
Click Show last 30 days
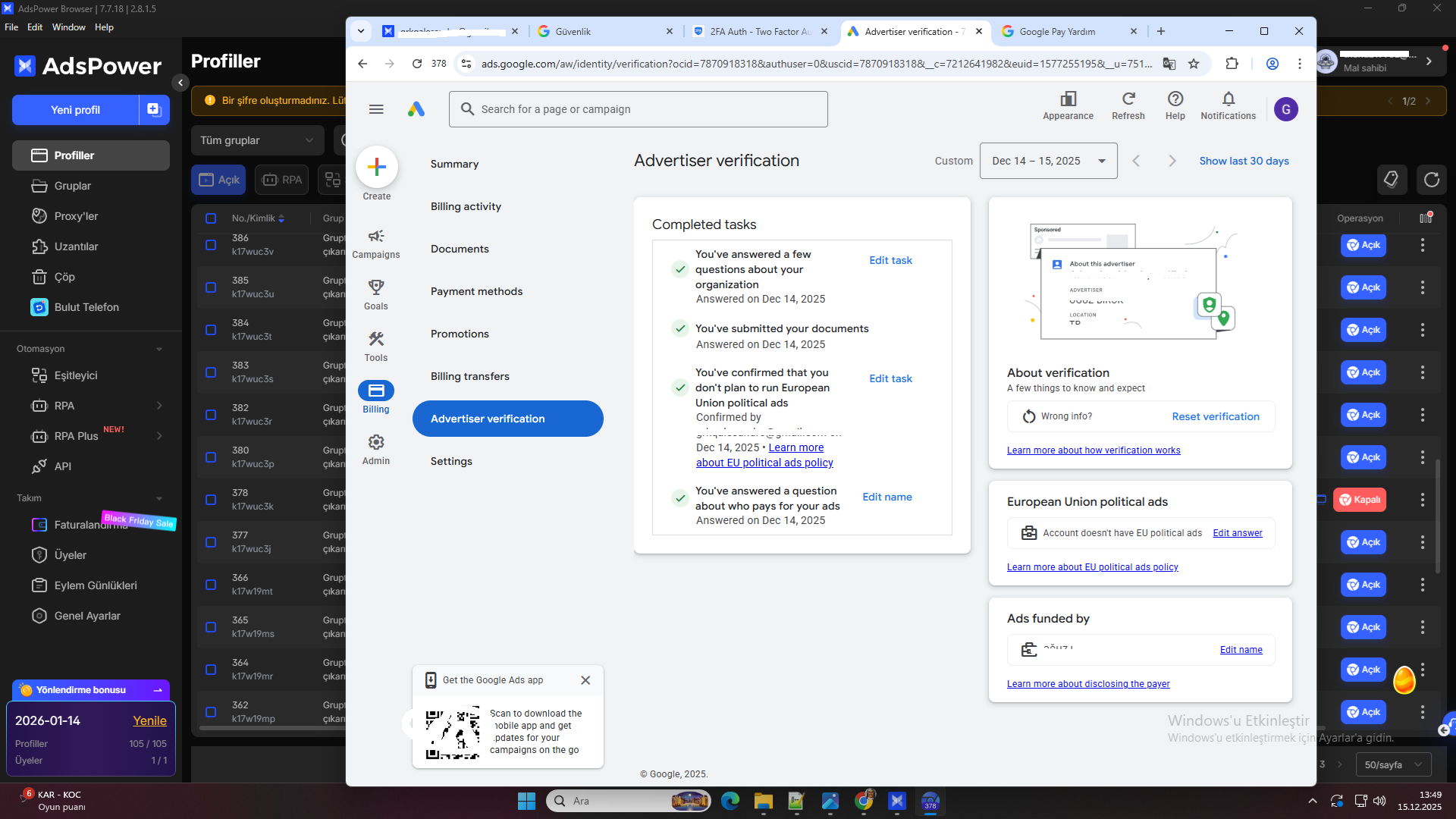click(1244, 161)
